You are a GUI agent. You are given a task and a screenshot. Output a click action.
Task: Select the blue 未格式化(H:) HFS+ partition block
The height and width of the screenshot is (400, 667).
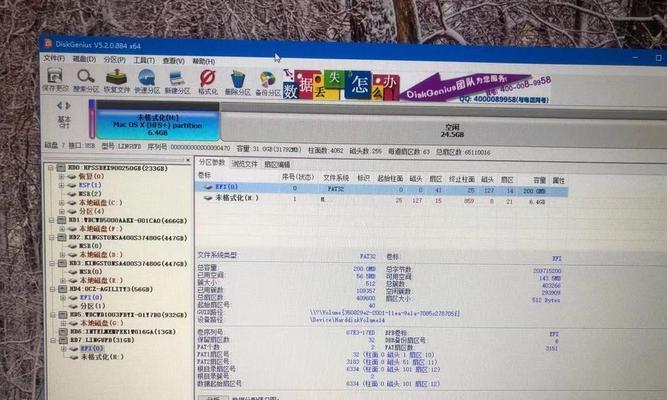point(158,121)
